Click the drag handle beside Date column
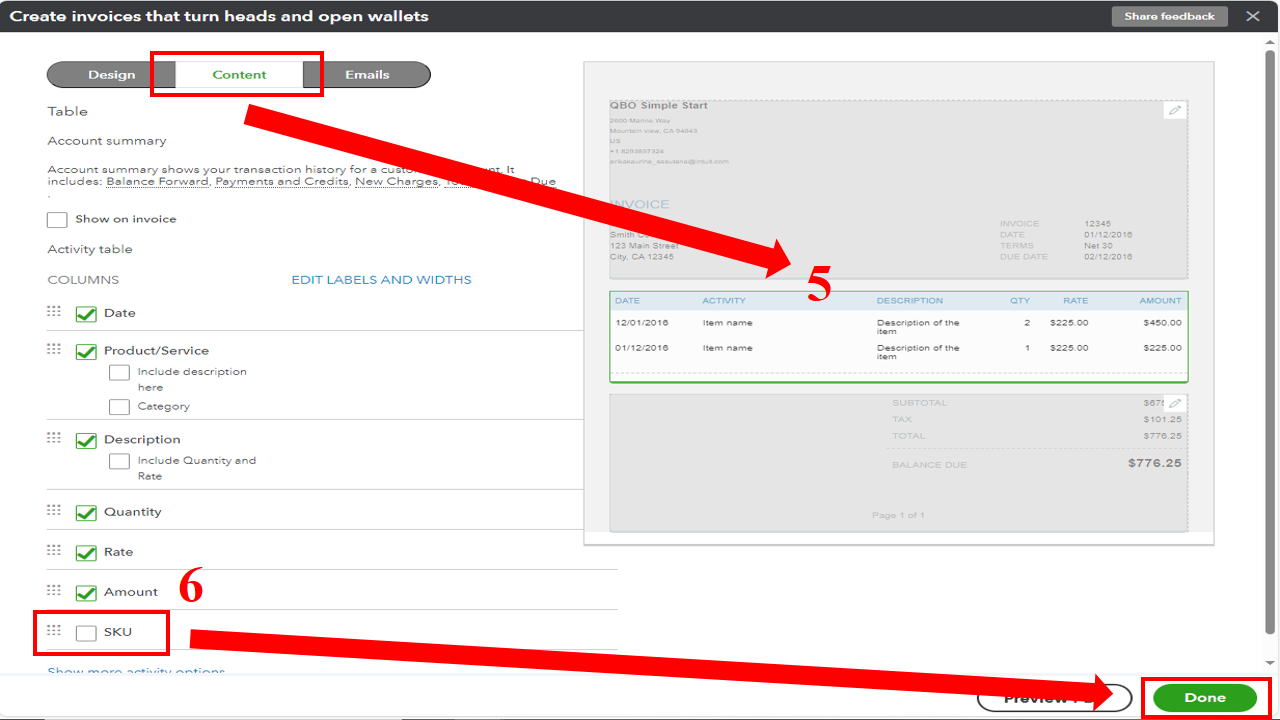1280x720 pixels. point(55,311)
